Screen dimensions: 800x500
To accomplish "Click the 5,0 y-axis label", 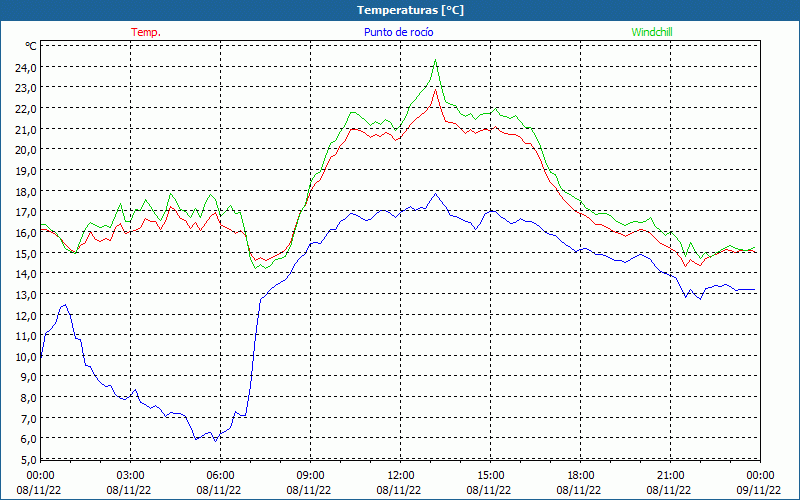I will (28, 460).
